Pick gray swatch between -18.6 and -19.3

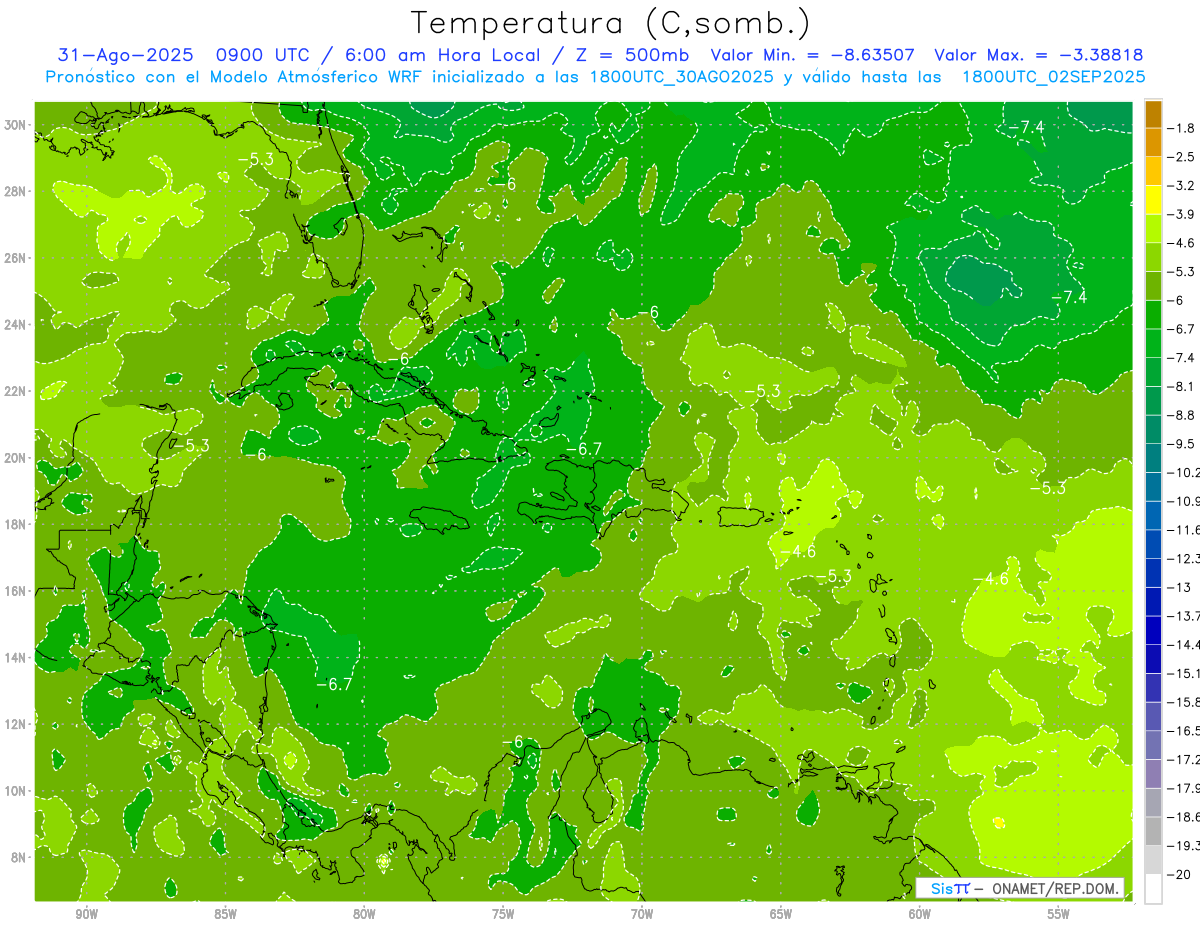click(1153, 830)
